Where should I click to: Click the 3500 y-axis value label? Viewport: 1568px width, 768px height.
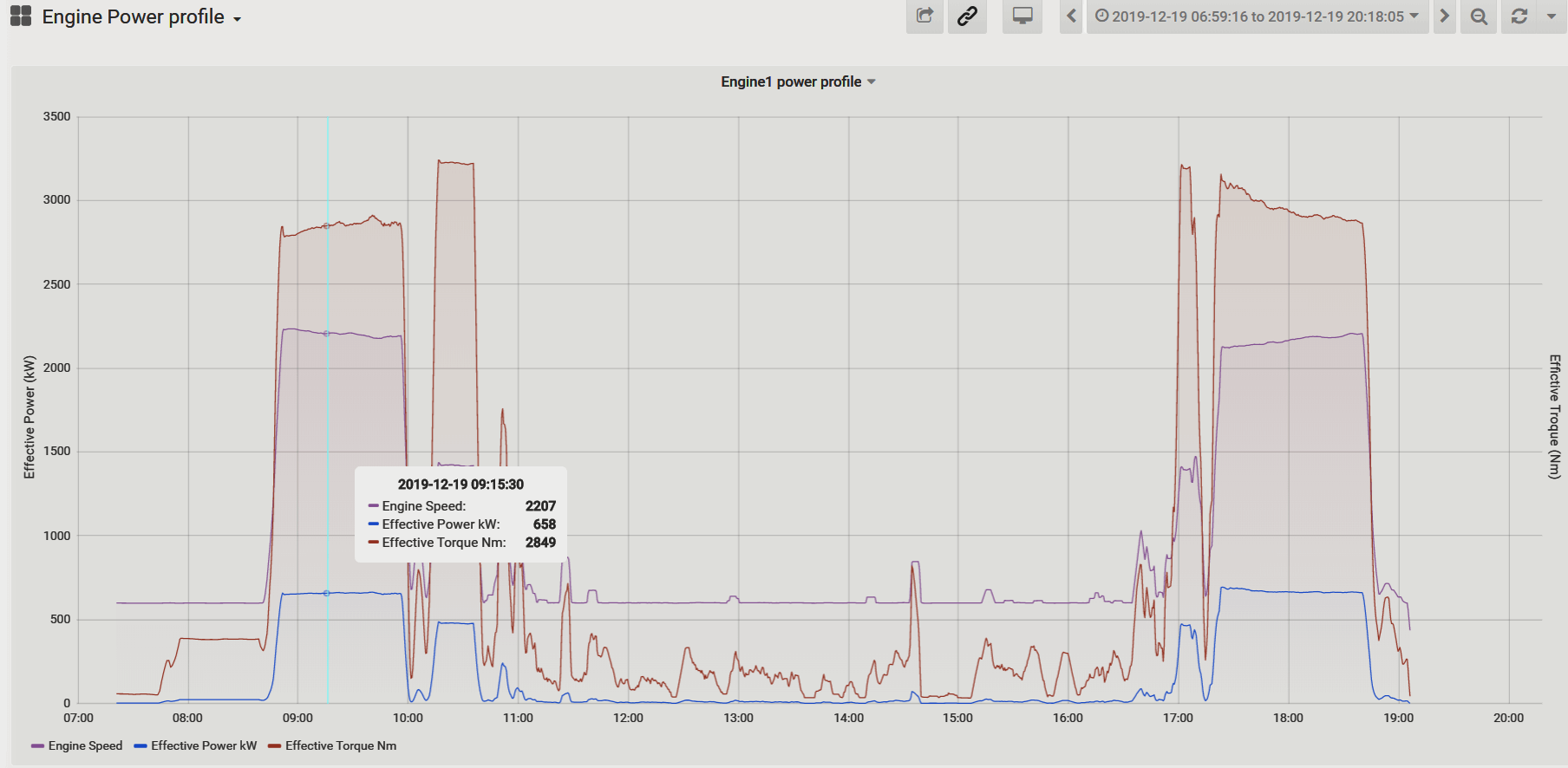click(57, 116)
